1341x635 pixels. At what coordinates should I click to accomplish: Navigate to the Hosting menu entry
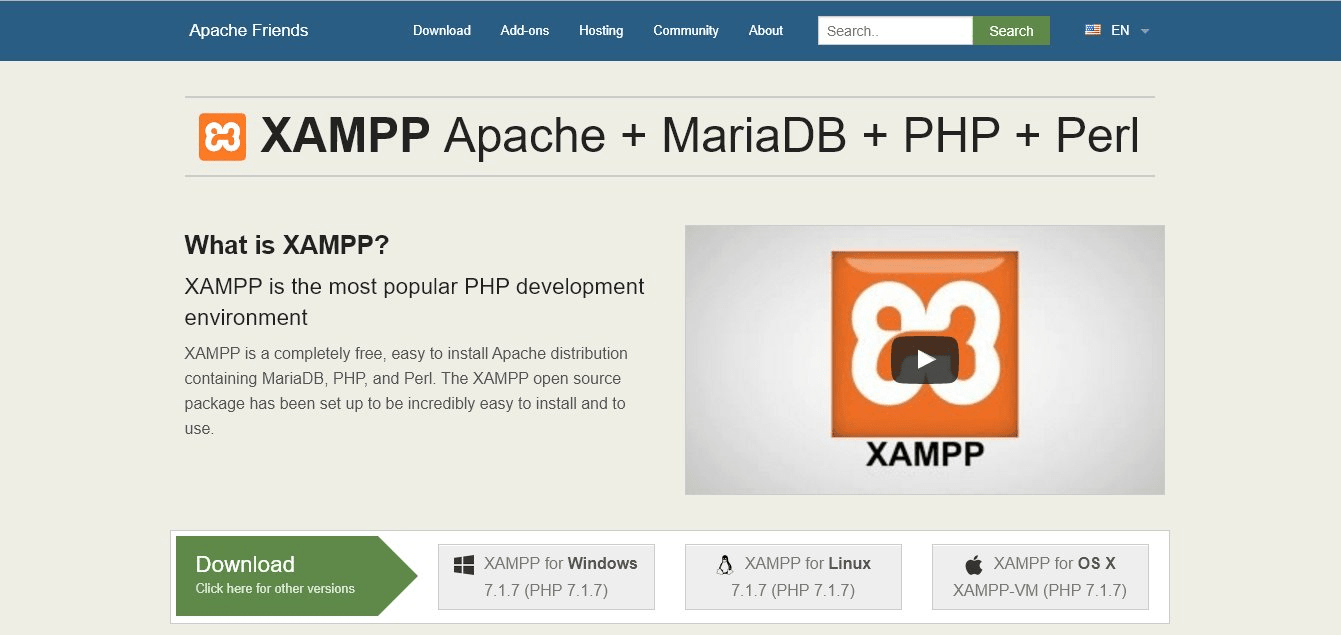coord(600,30)
